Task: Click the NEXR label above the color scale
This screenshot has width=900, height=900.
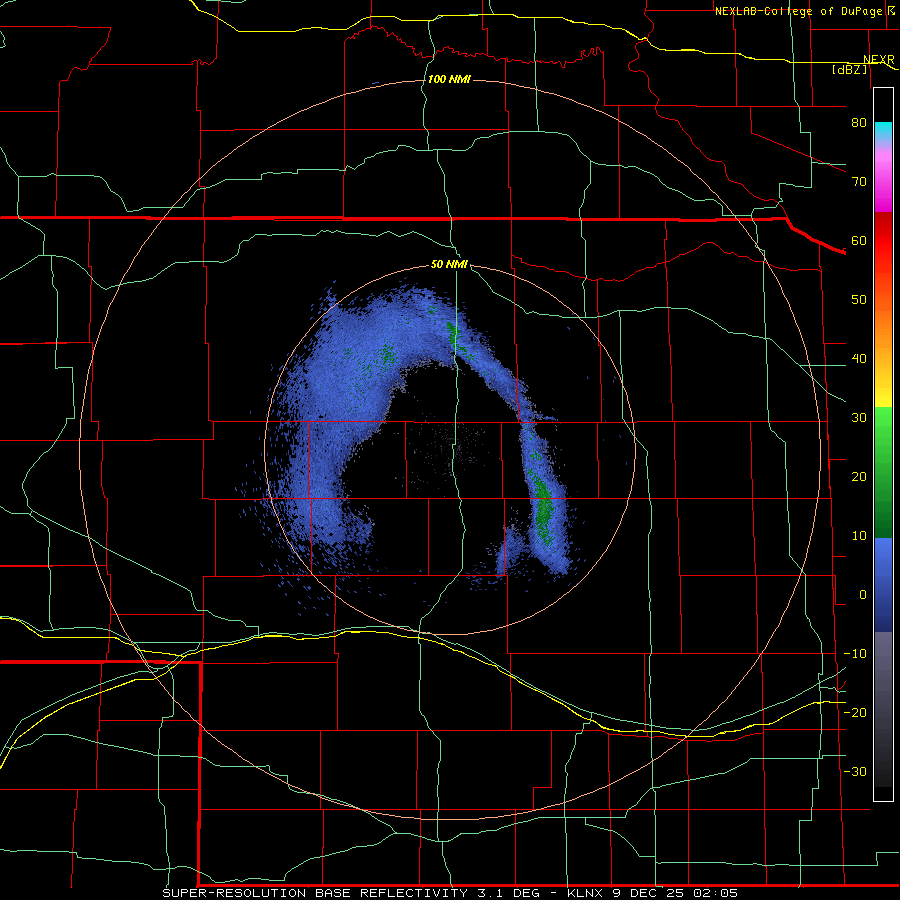Action: coord(879,60)
